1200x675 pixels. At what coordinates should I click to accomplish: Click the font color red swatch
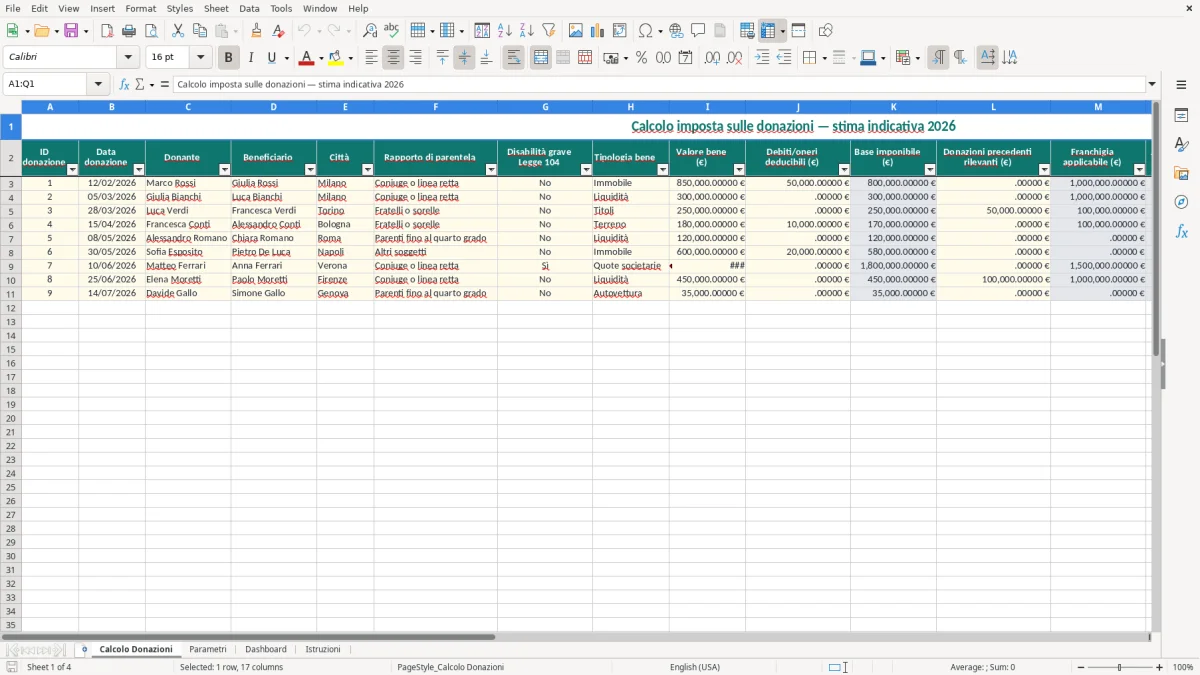(306, 58)
